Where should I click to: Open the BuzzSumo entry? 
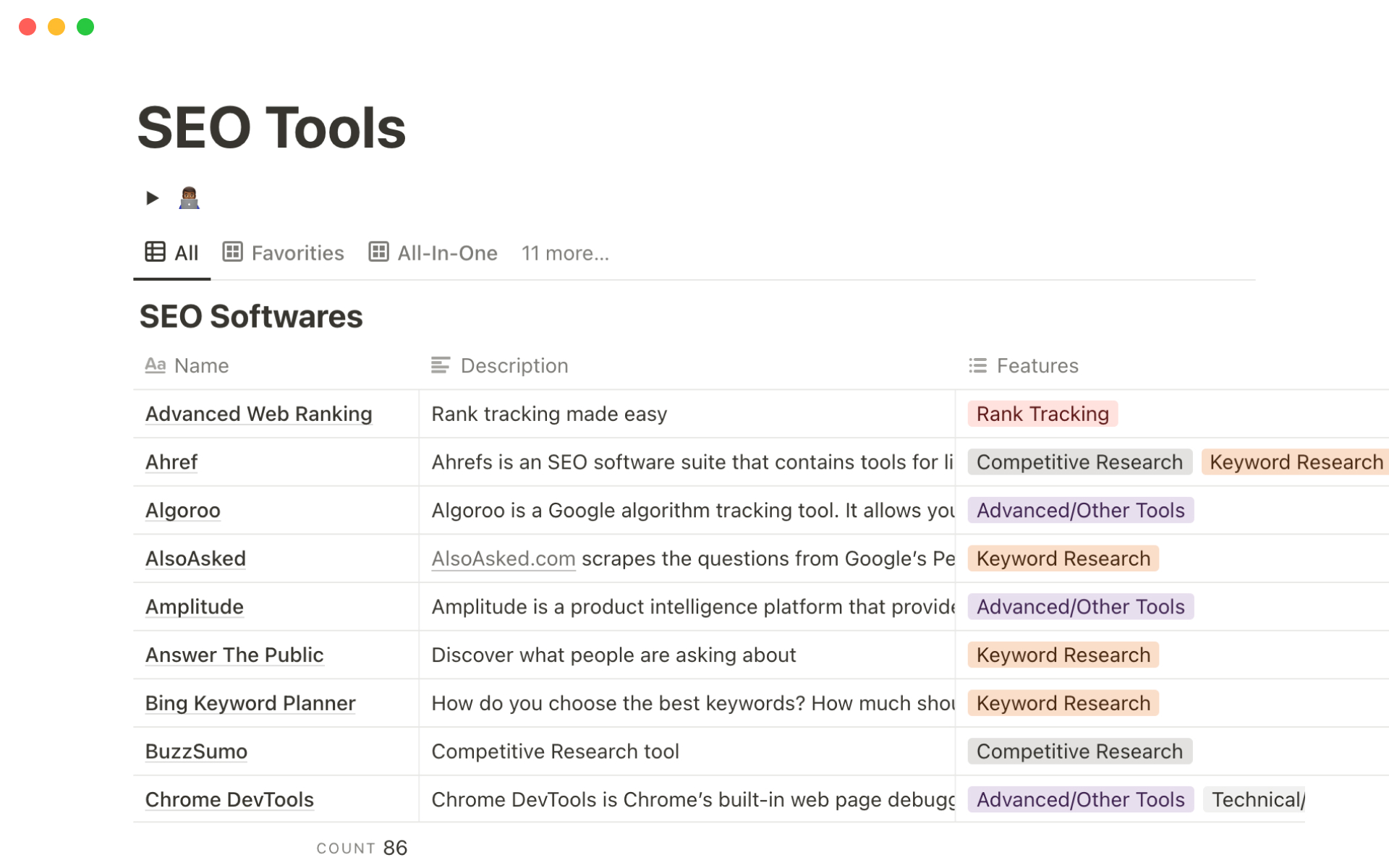point(195,751)
